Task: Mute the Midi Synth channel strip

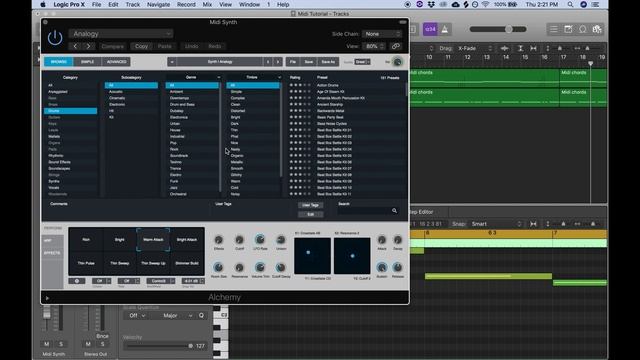Action: click(47, 344)
